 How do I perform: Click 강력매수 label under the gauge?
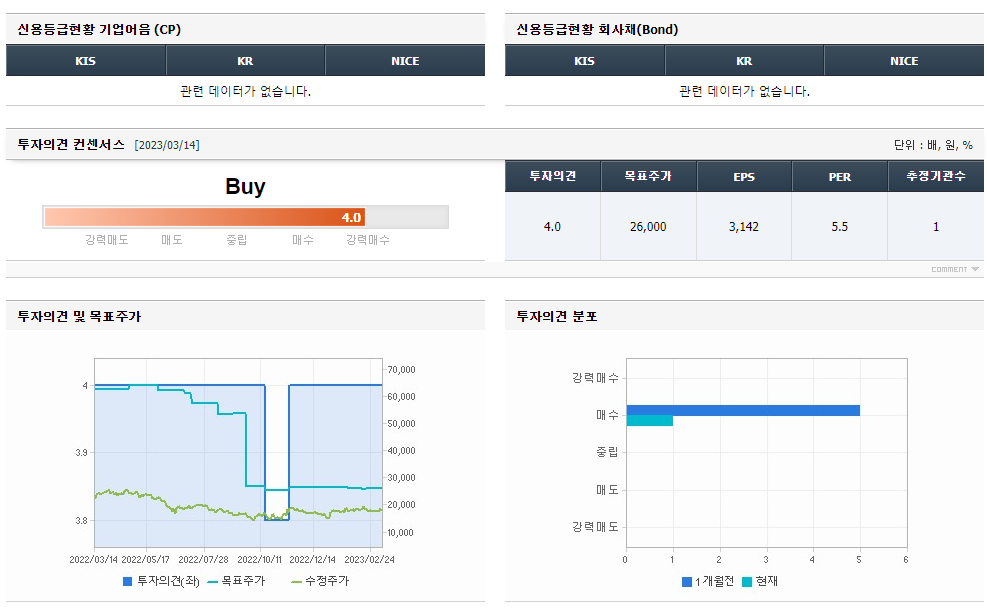(x=368, y=240)
